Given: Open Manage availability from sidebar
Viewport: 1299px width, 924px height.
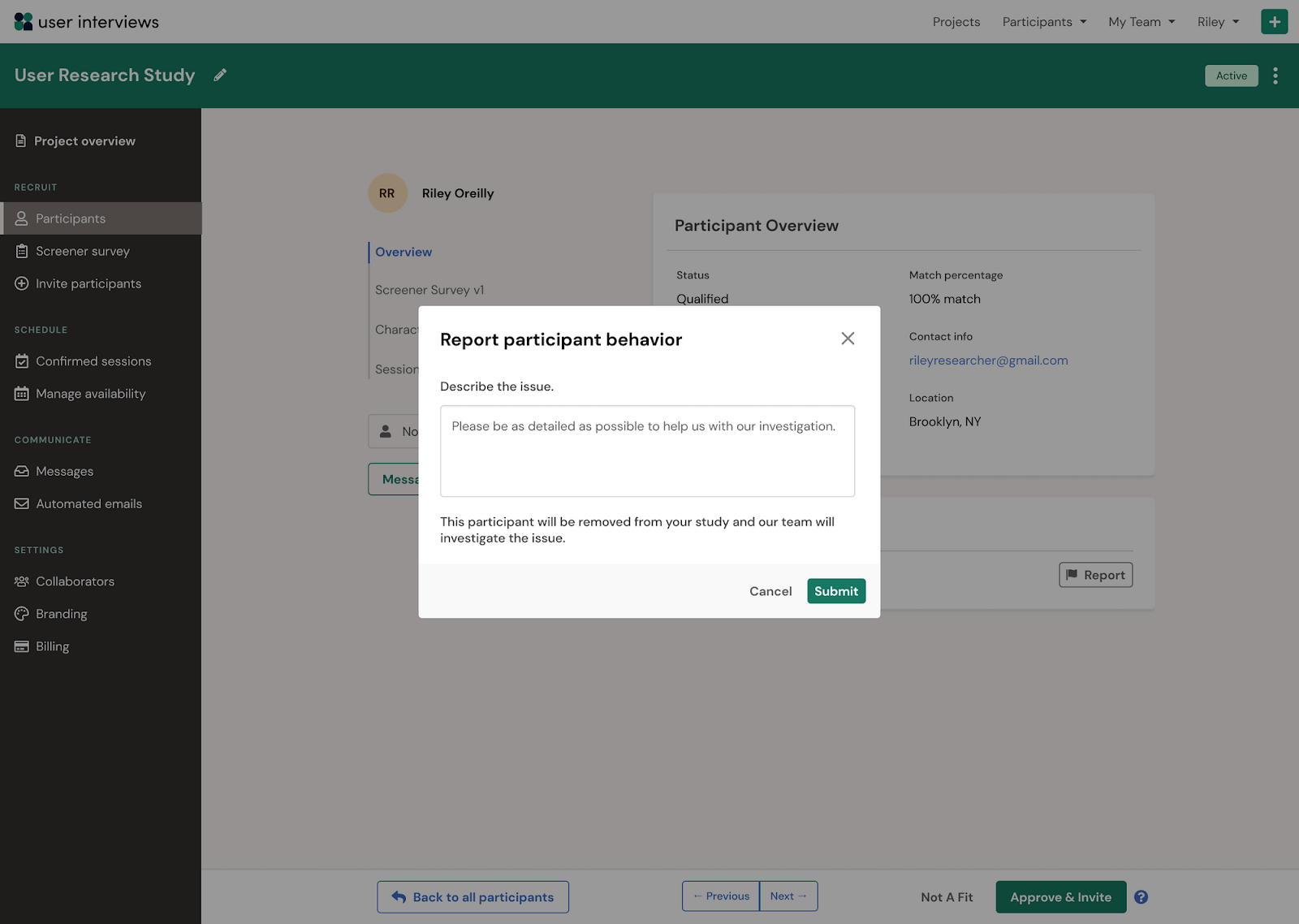Looking at the screenshot, I should point(90,393).
